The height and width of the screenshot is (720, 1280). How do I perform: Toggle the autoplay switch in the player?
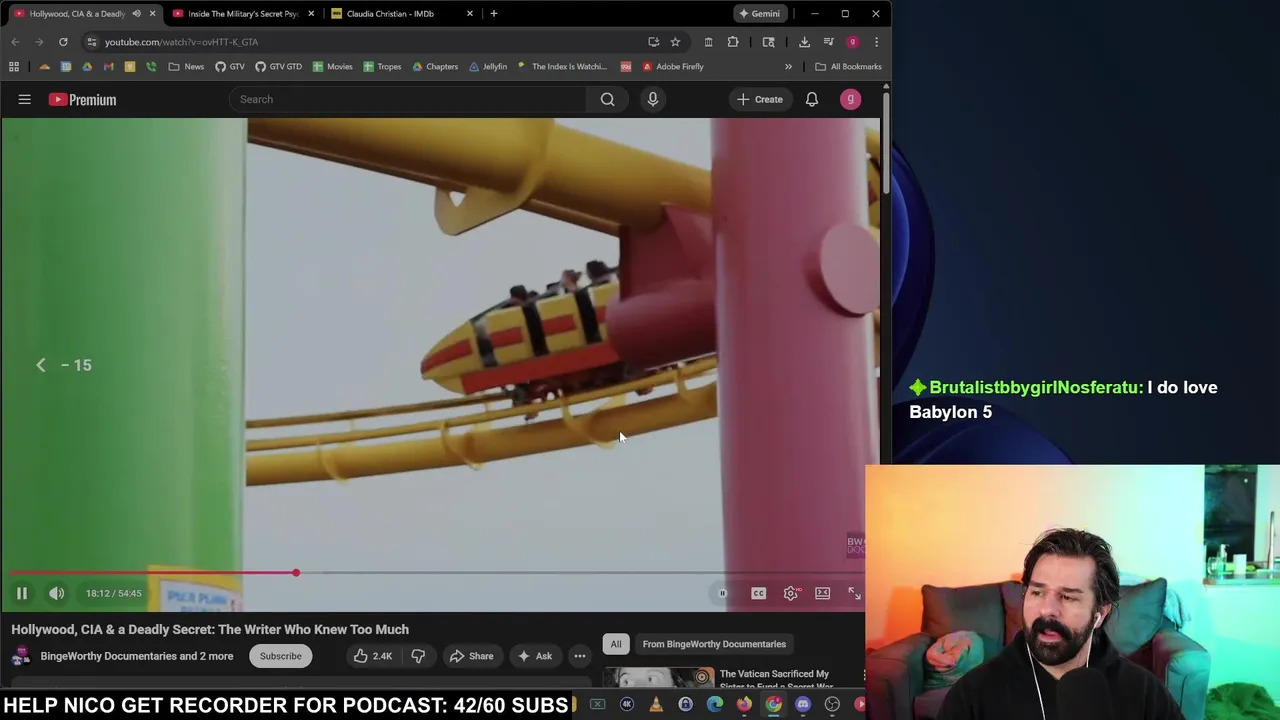(x=722, y=593)
